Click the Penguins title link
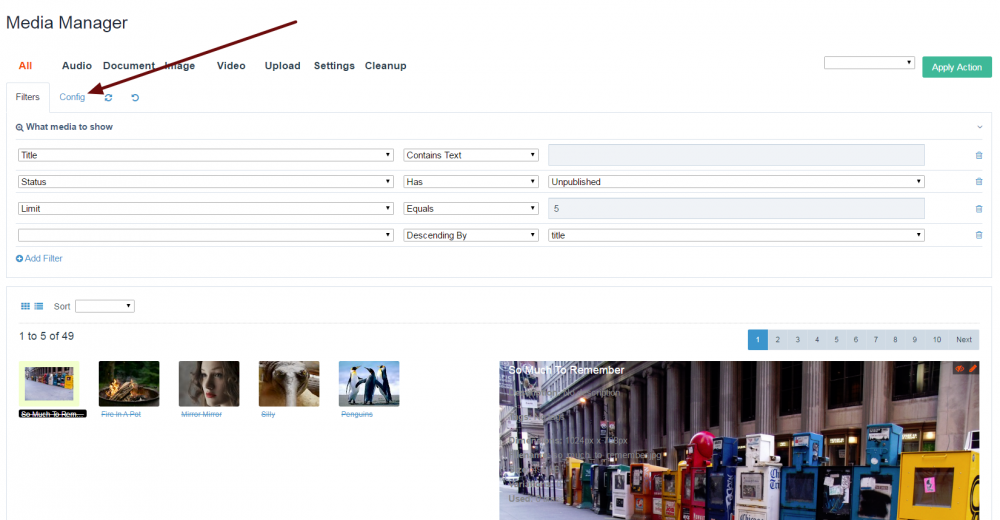Viewport: 1000px width, 520px height. click(x=357, y=414)
